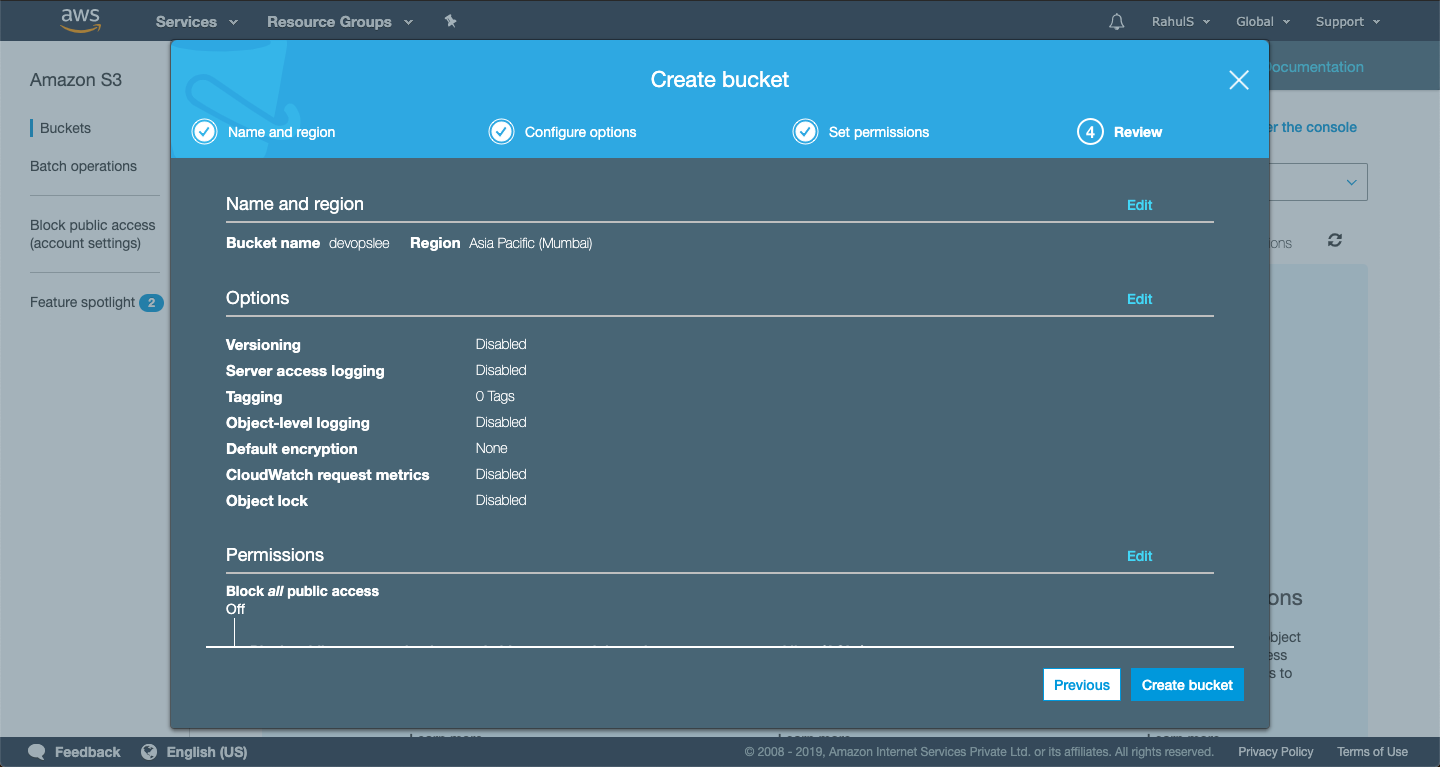Click the globe icon next to English (US)

pyautogui.click(x=149, y=751)
